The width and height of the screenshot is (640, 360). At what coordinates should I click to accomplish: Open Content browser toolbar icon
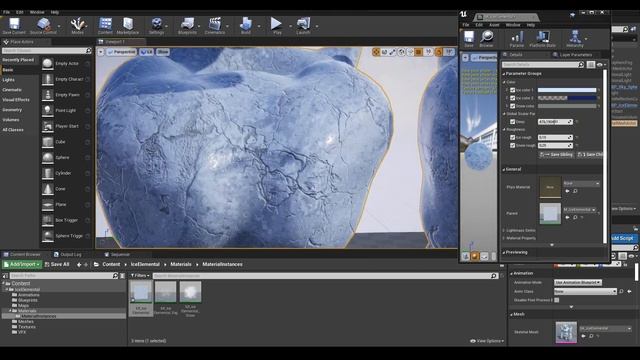pos(105,25)
